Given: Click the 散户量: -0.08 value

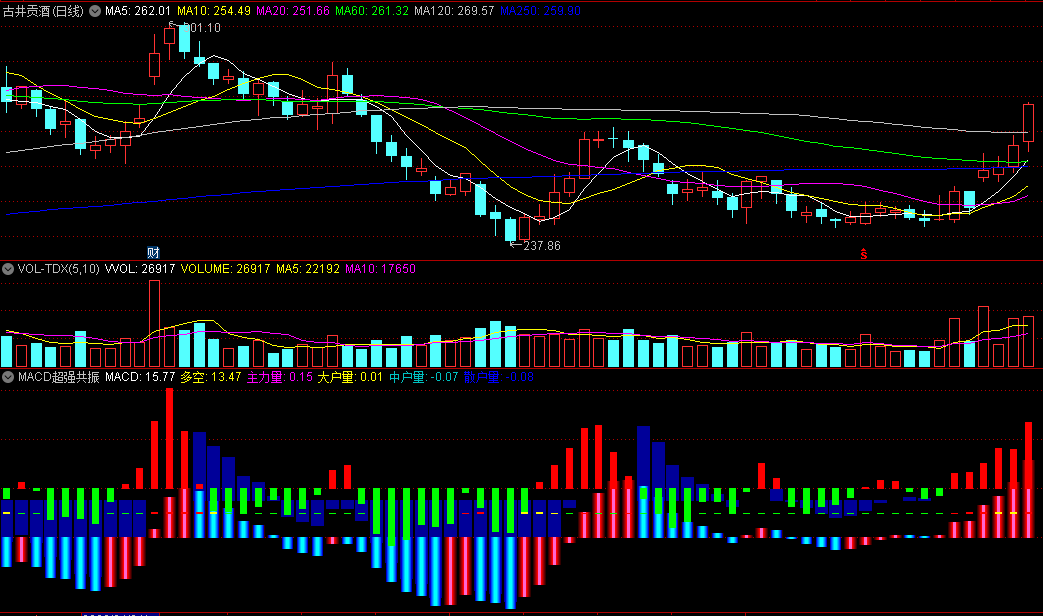Looking at the screenshot, I should click(499, 377).
